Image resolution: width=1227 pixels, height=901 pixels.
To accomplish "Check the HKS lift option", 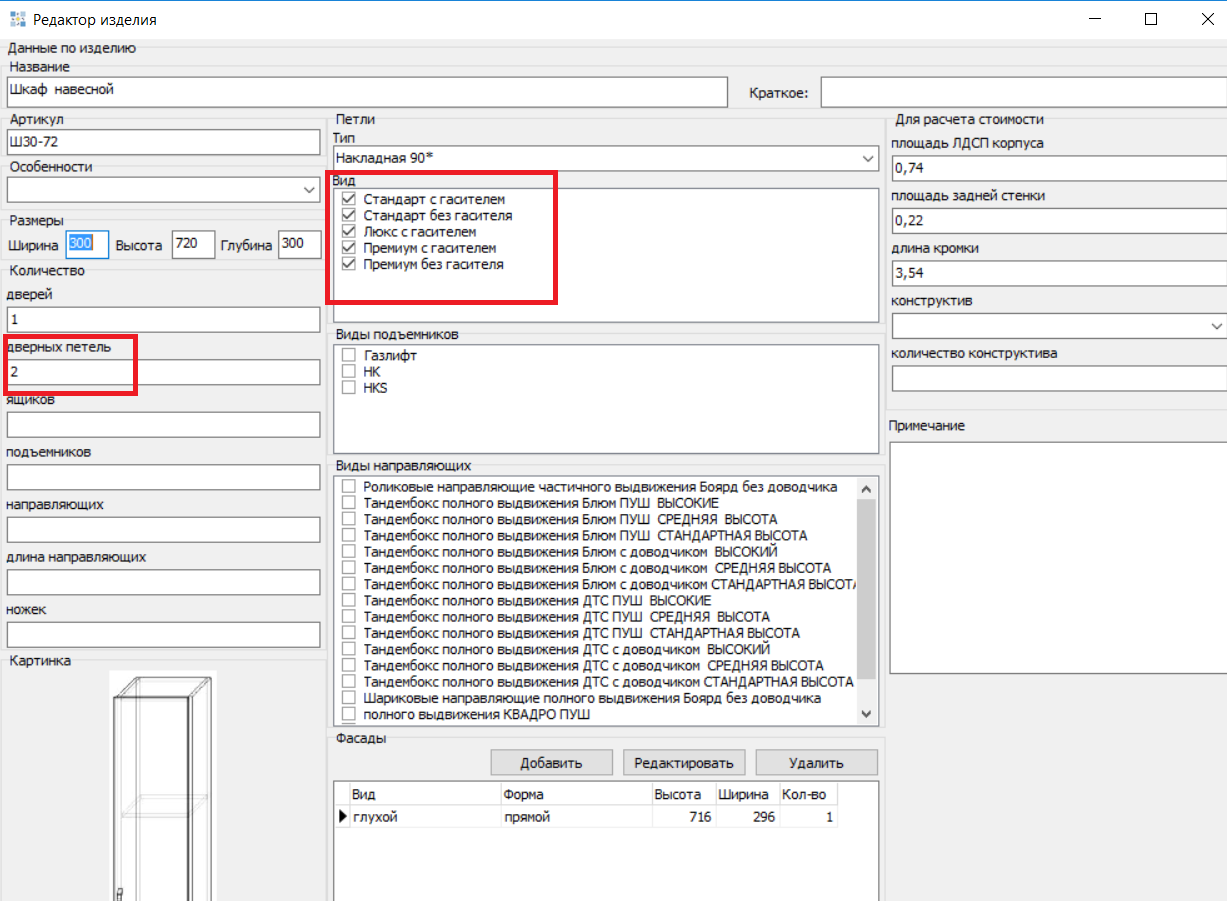I will click(x=349, y=388).
